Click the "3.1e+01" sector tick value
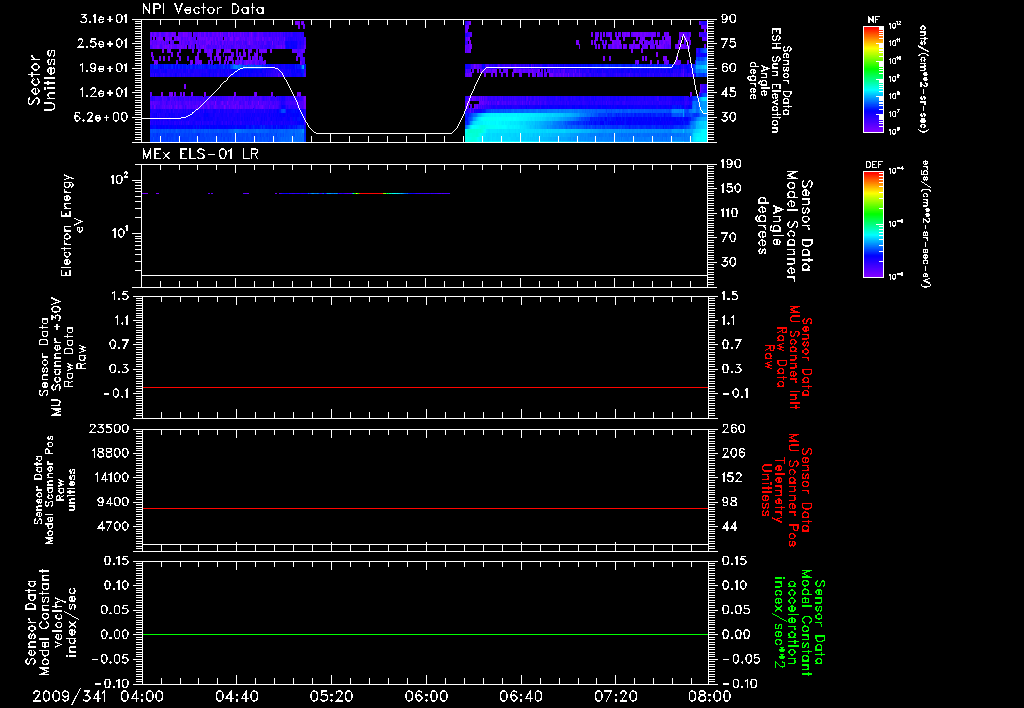 point(104,18)
